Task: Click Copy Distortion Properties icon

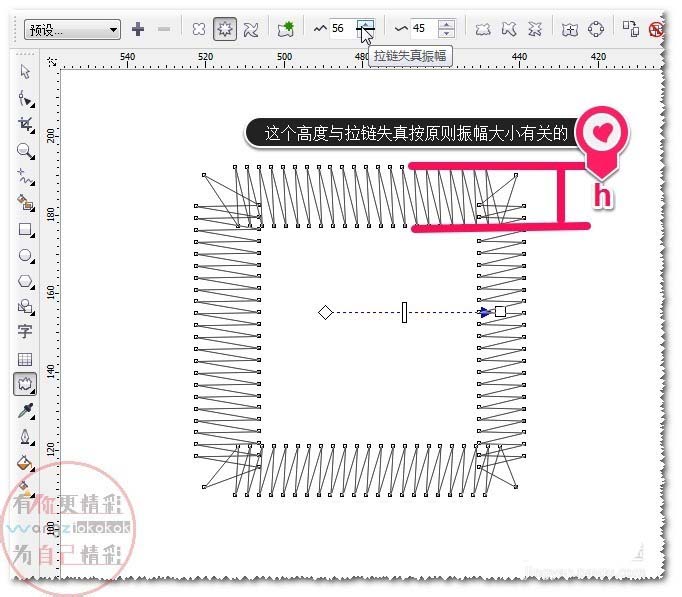Action: click(x=631, y=28)
